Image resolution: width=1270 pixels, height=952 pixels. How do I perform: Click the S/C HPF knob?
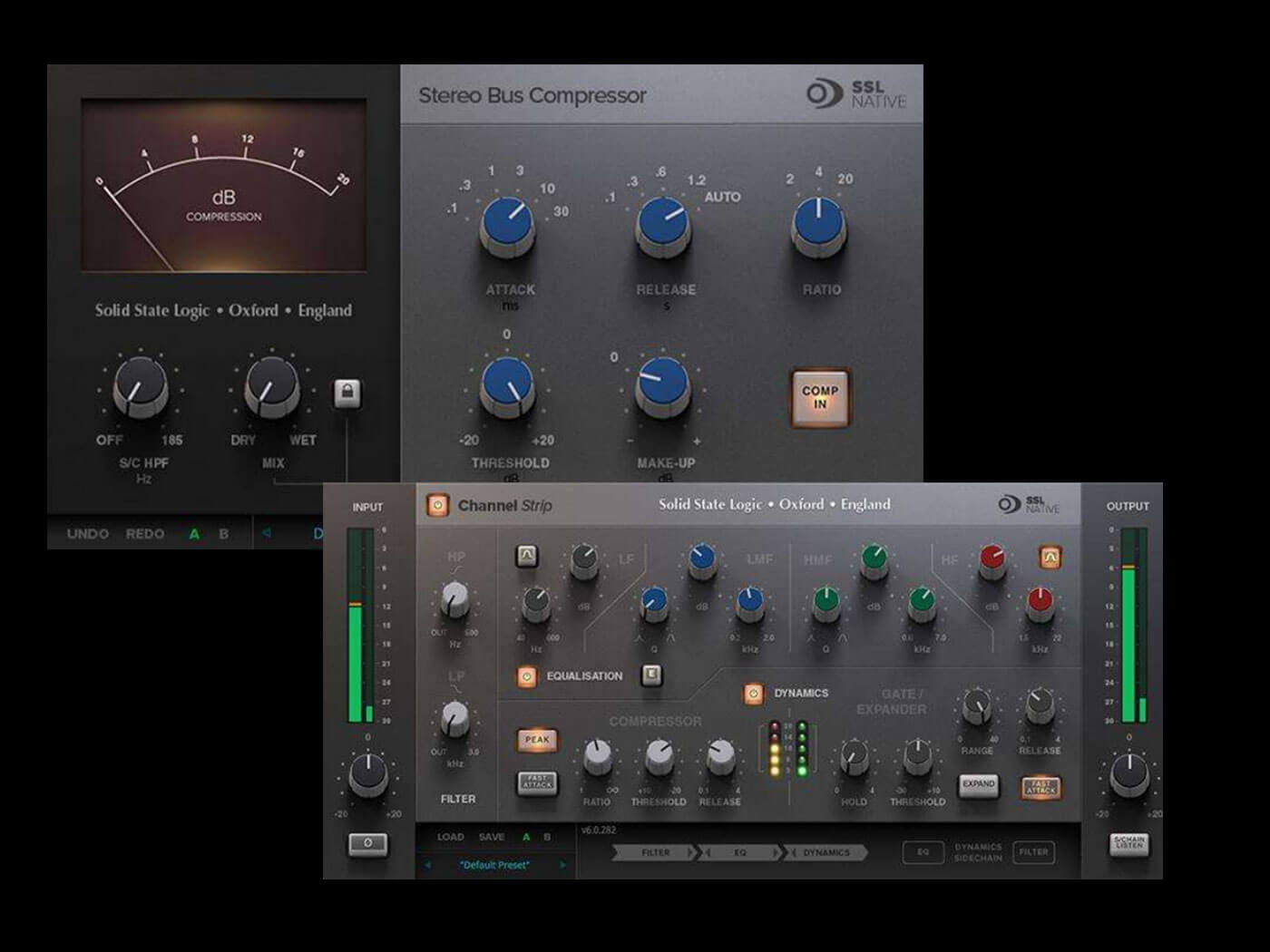141,387
